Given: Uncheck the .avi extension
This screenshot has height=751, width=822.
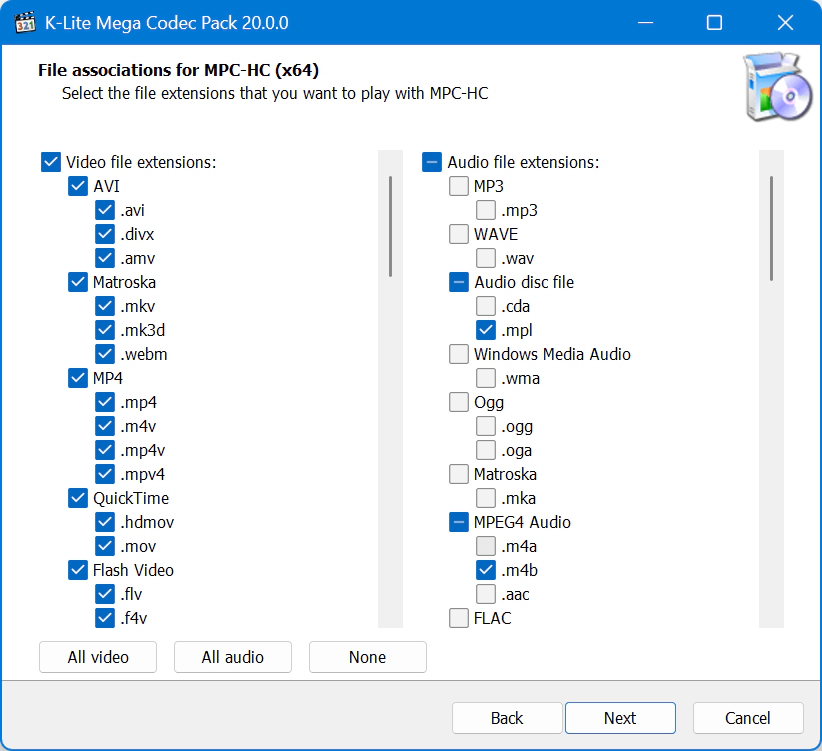Looking at the screenshot, I should [105, 210].
